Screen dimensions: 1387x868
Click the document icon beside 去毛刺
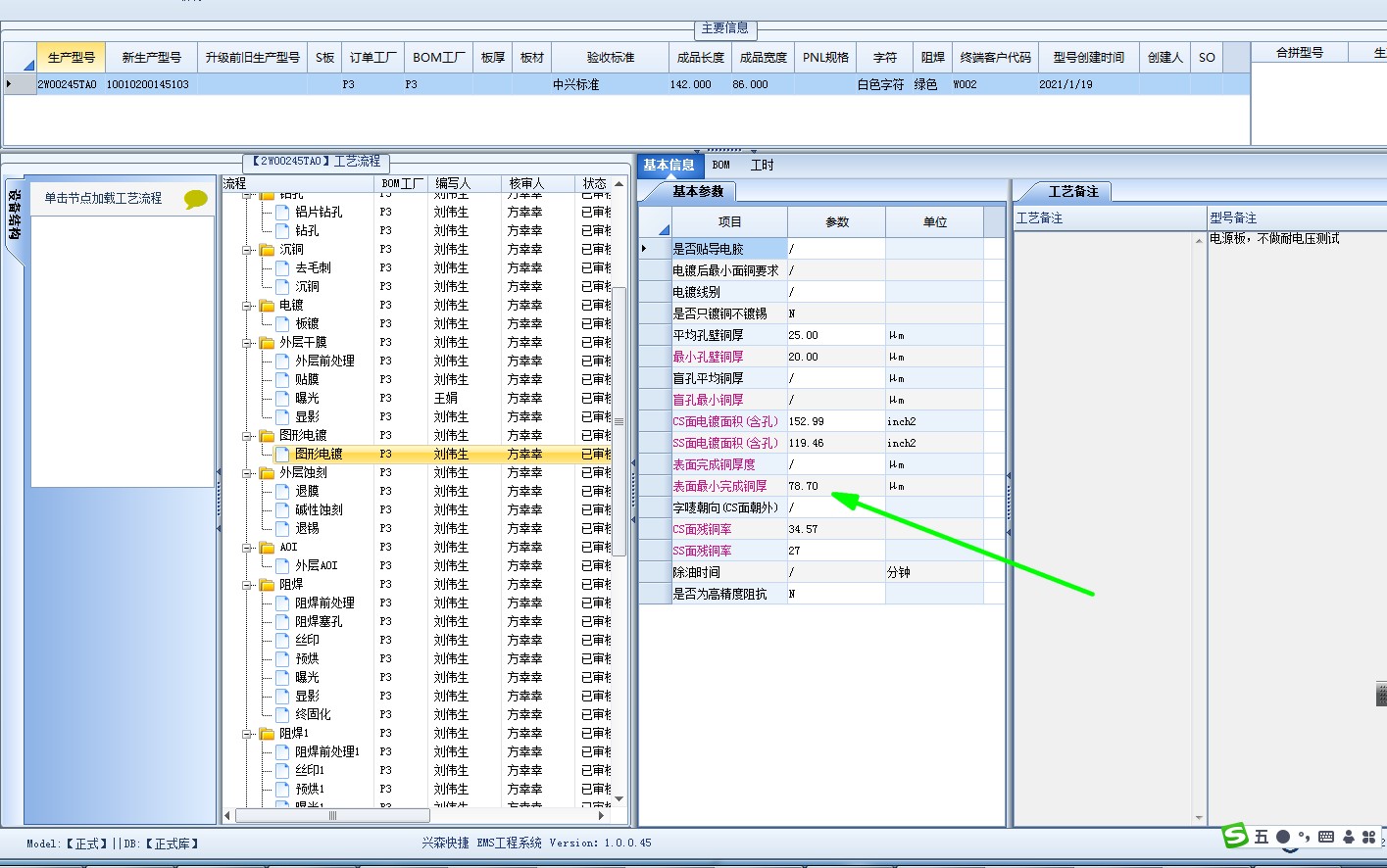click(x=282, y=267)
